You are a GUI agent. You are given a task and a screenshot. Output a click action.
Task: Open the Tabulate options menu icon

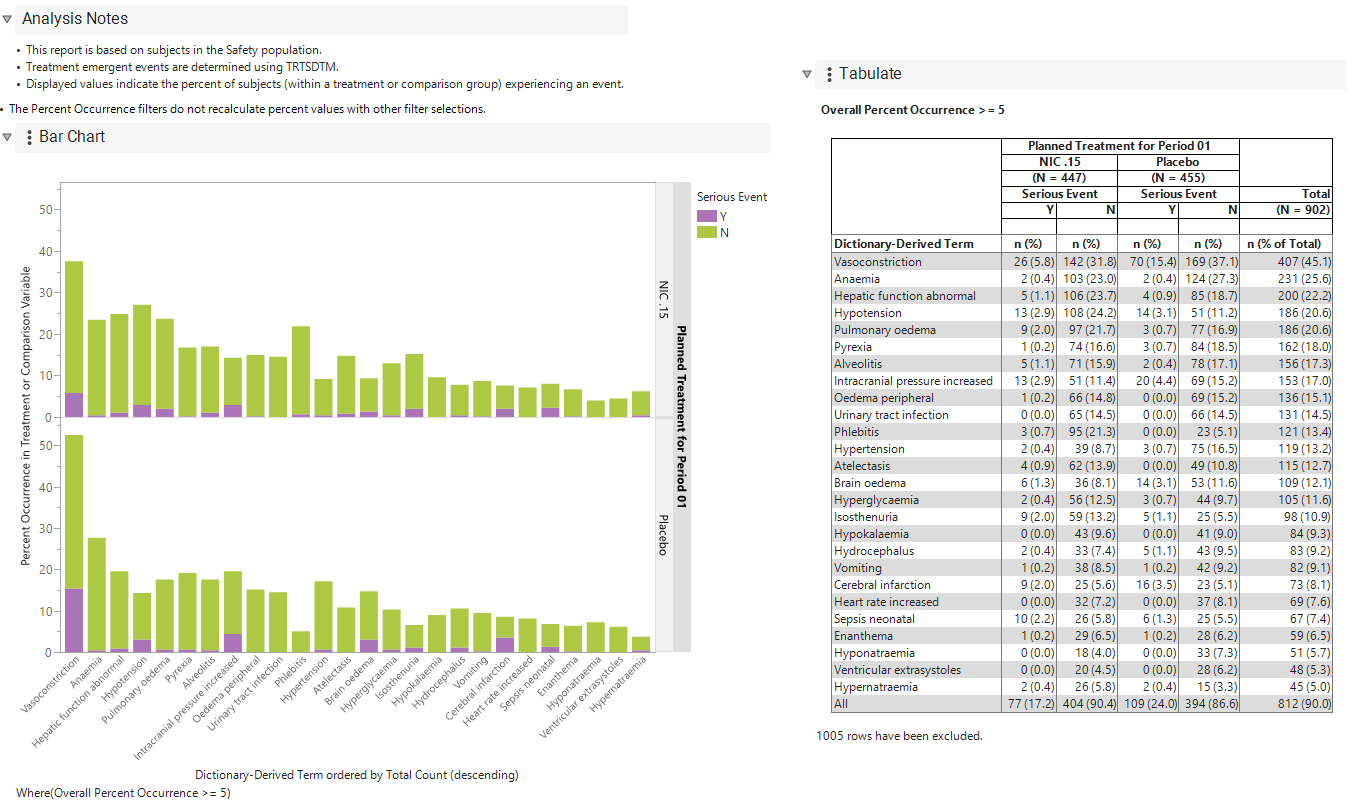pos(829,74)
